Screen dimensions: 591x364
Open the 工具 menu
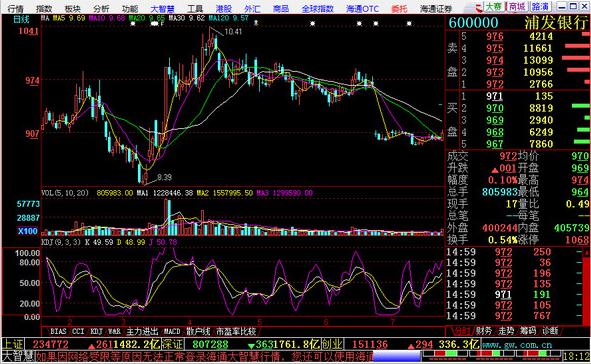click(x=195, y=8)
